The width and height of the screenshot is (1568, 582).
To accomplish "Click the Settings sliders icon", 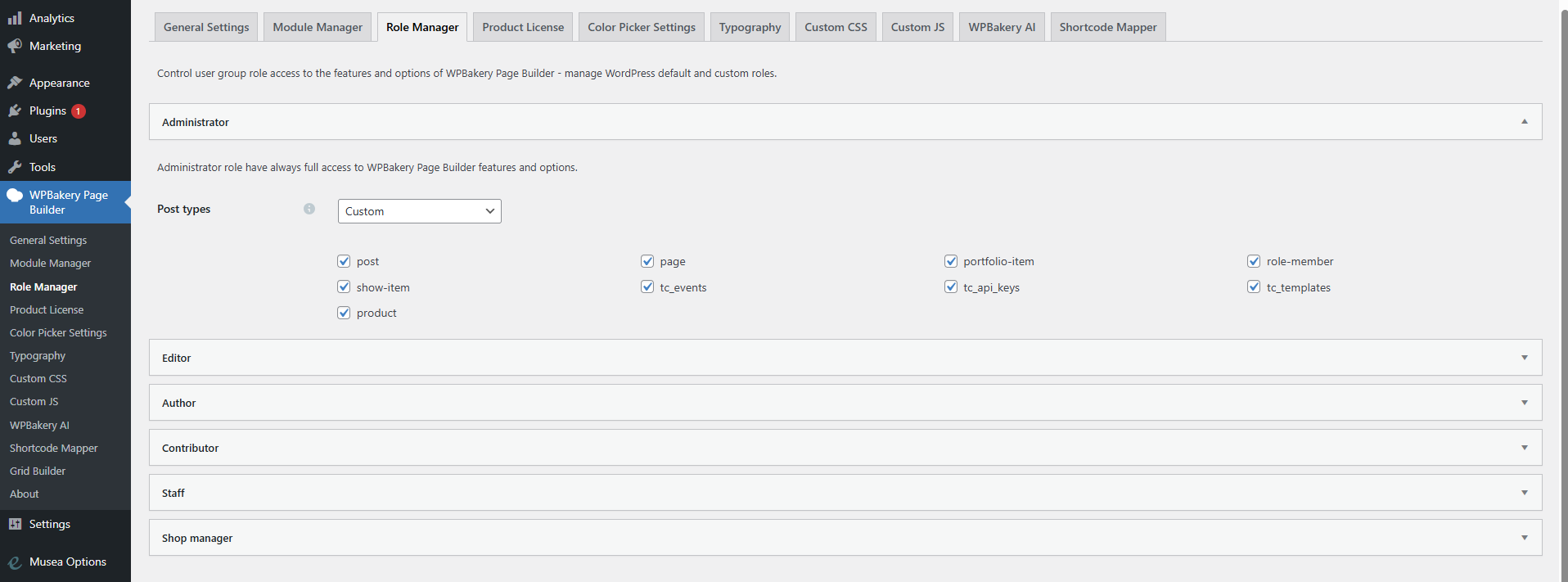I will [x=15, y=524].
